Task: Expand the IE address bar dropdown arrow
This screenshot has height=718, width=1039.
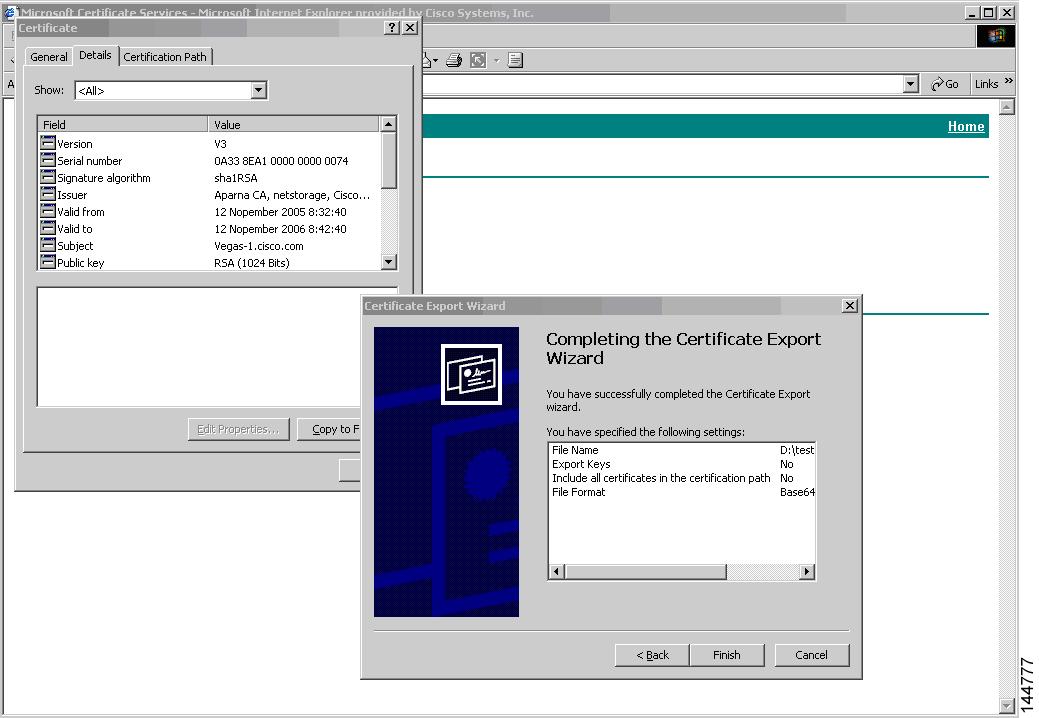Action: point(910,84)
